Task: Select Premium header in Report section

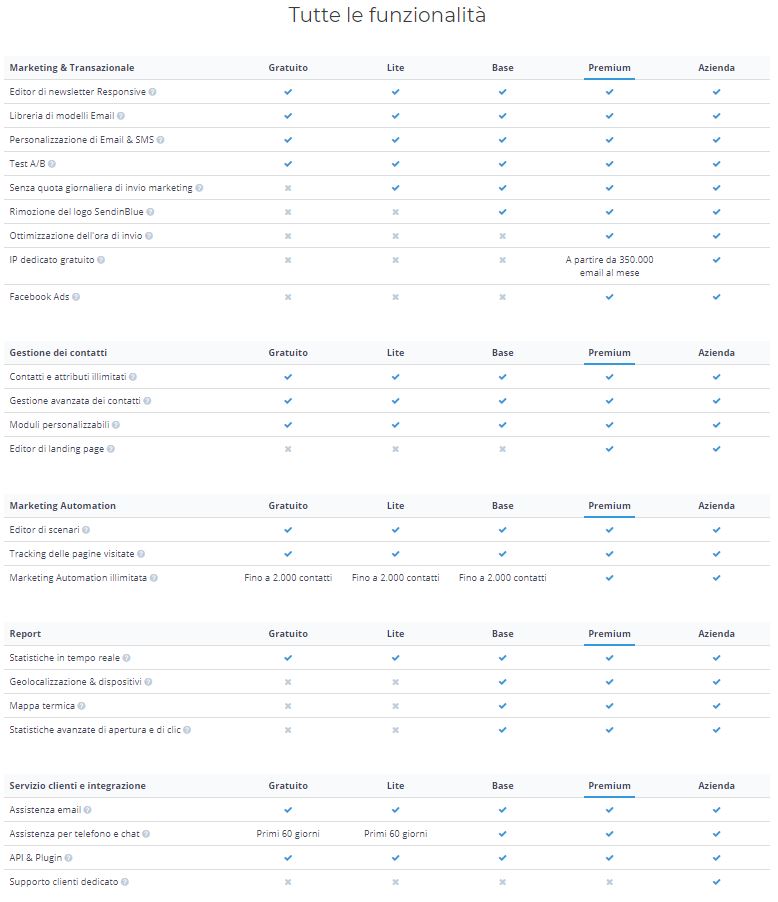Action: click(x=609, y=634)
